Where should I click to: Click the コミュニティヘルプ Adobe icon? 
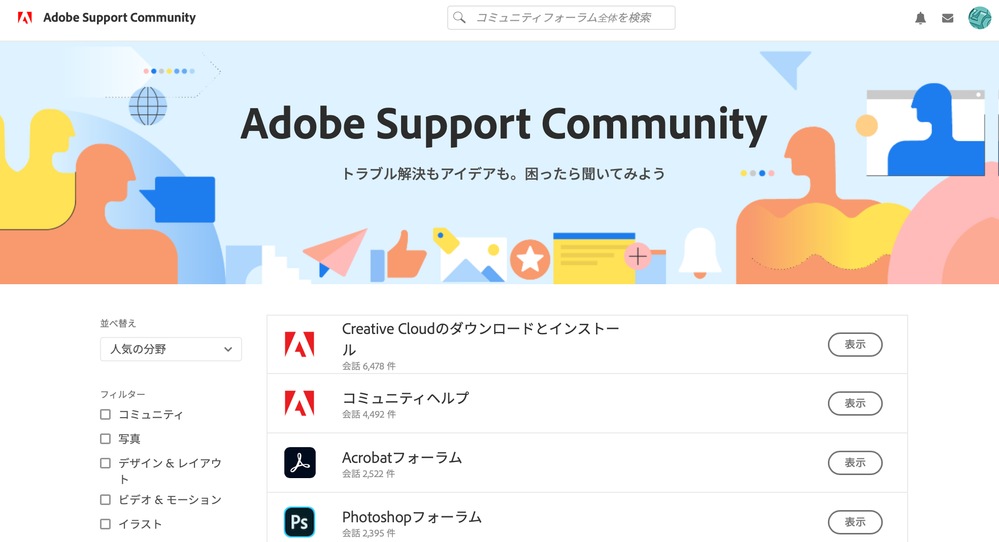(x=299, y=403)
